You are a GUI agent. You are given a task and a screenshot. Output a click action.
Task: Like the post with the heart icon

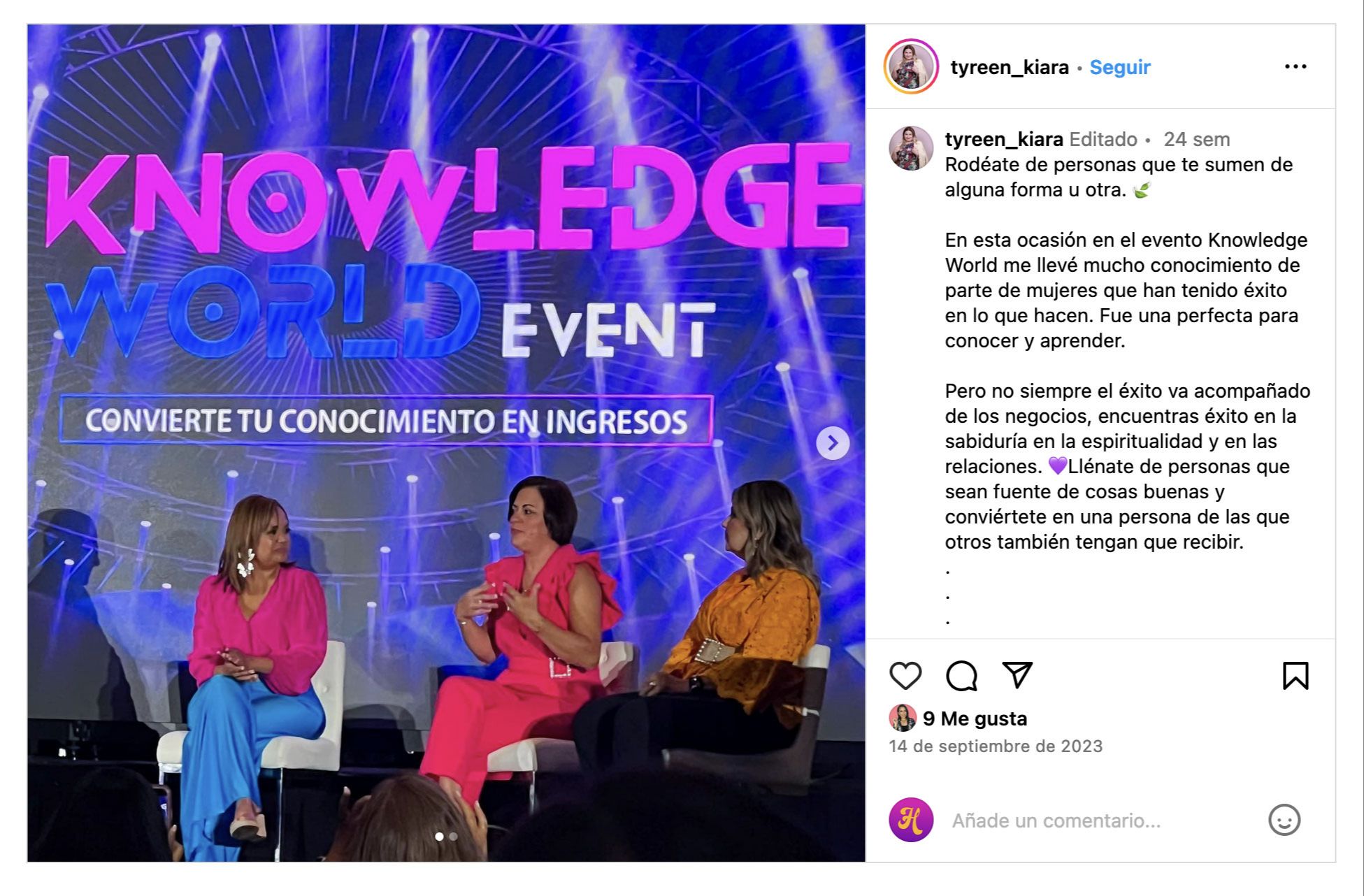pyautogui.click(x=905, y=676)
